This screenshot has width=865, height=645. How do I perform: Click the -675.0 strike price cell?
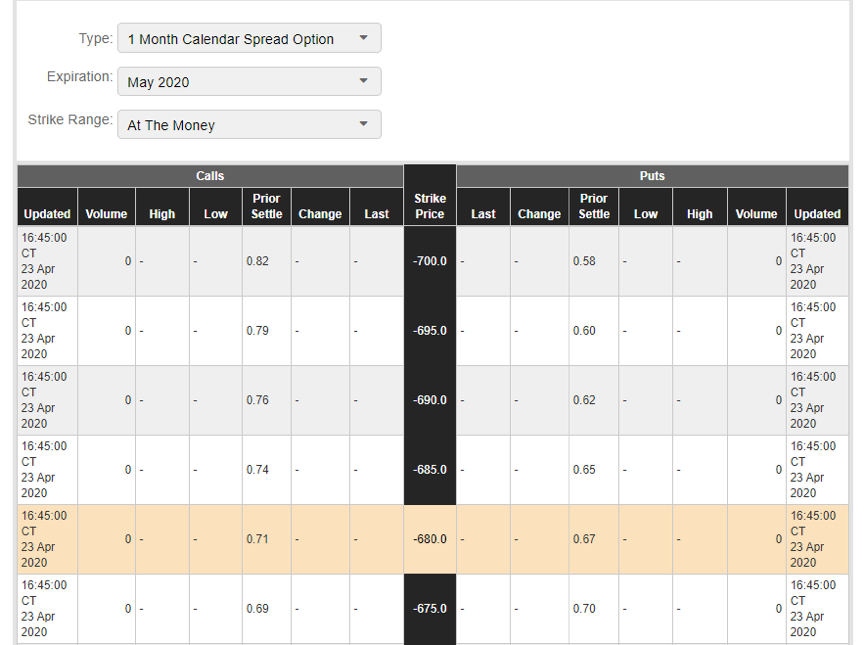pyautogui.click(x=430, y=609)
